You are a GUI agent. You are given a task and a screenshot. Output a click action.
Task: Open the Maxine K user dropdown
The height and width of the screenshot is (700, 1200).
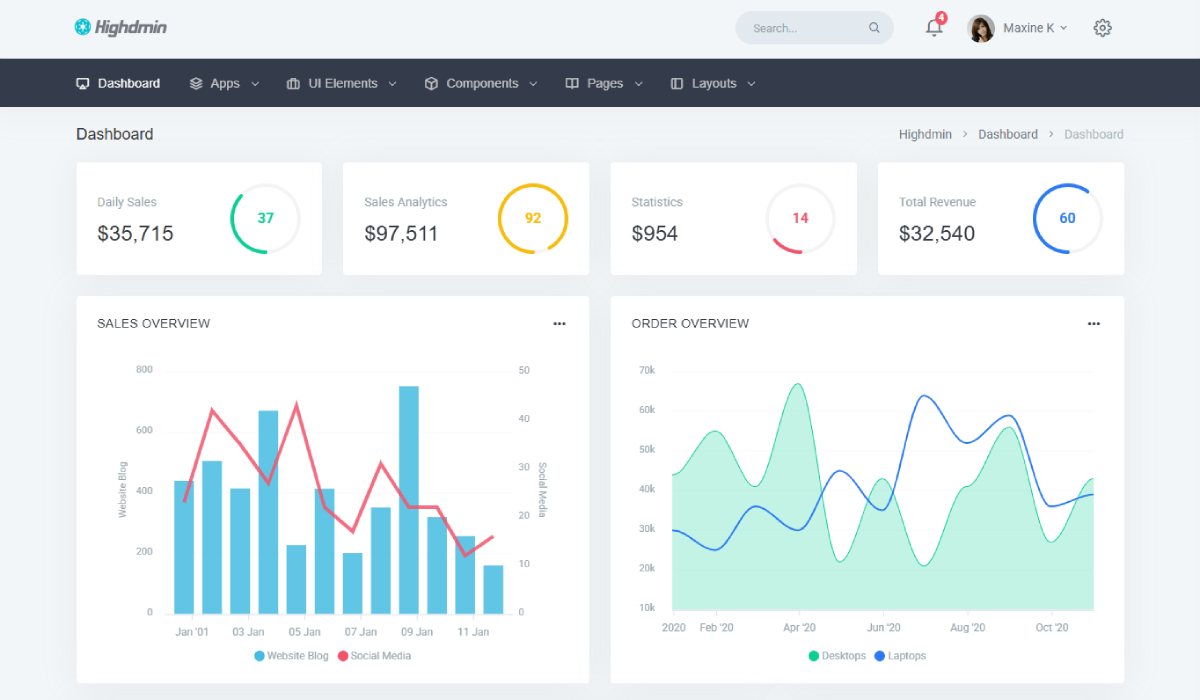1035,28
